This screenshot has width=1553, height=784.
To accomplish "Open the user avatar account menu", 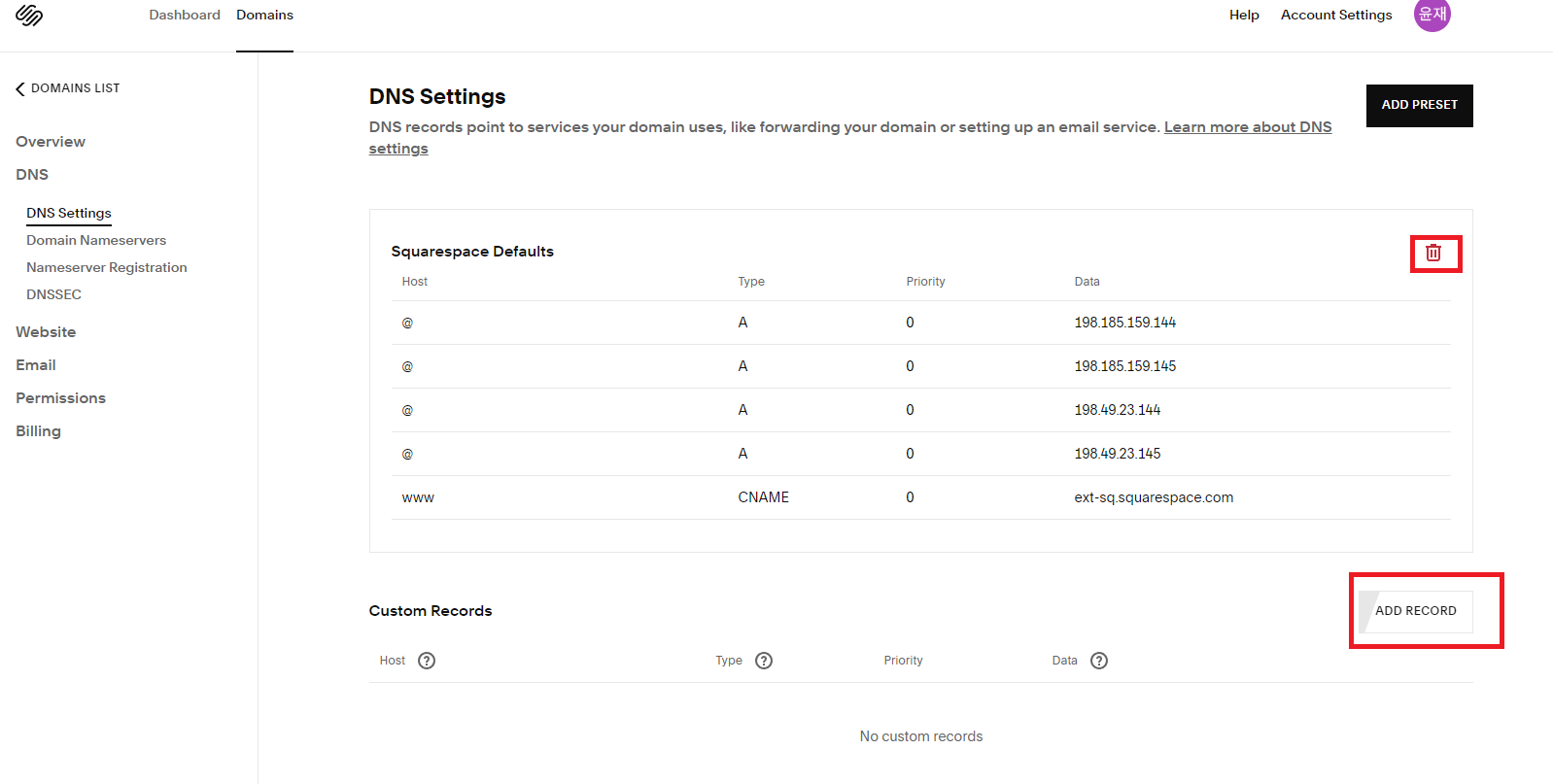I will pos(1432,15).
